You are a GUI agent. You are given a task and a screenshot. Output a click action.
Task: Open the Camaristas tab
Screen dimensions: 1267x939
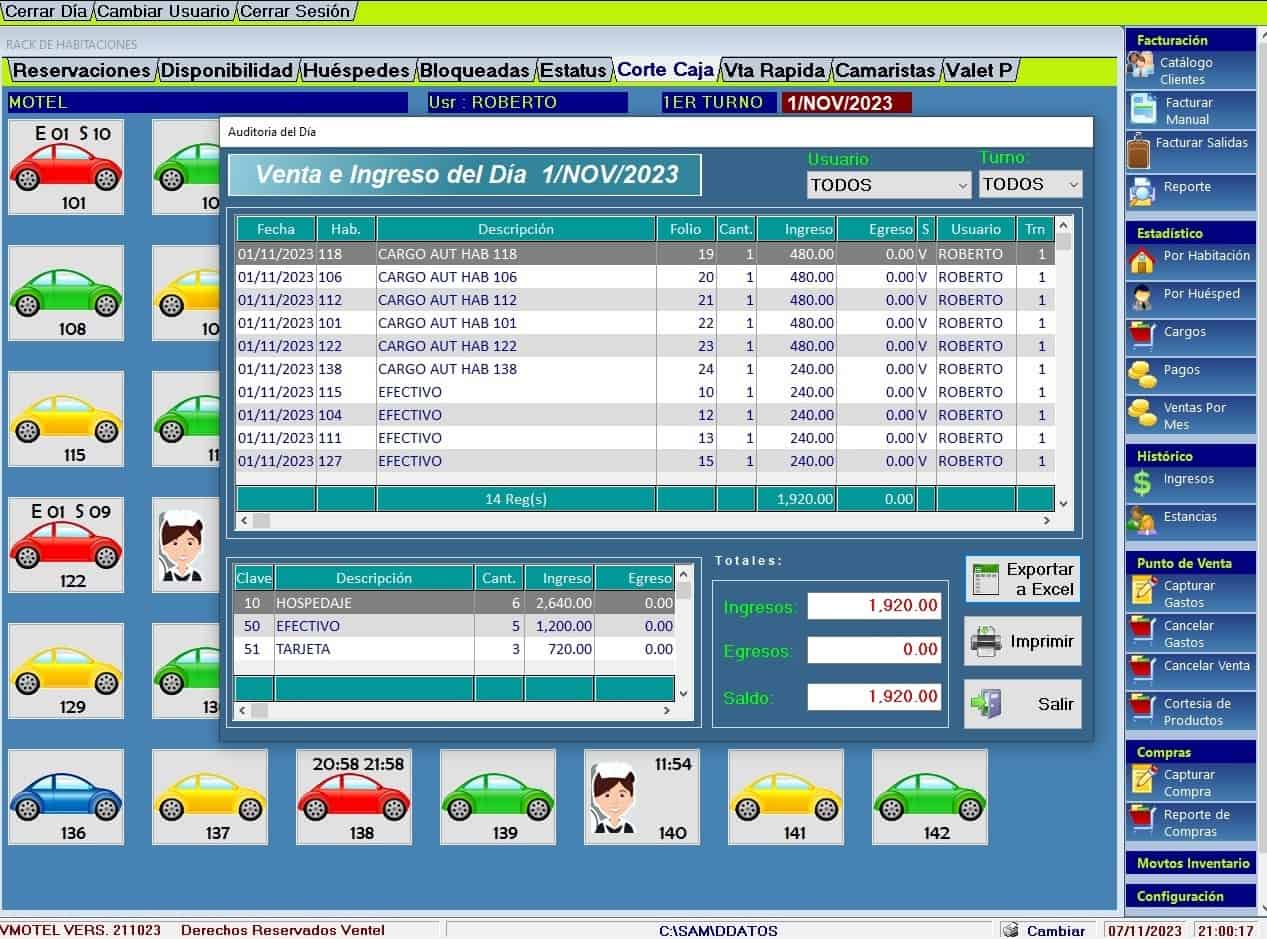coord(885,71)
